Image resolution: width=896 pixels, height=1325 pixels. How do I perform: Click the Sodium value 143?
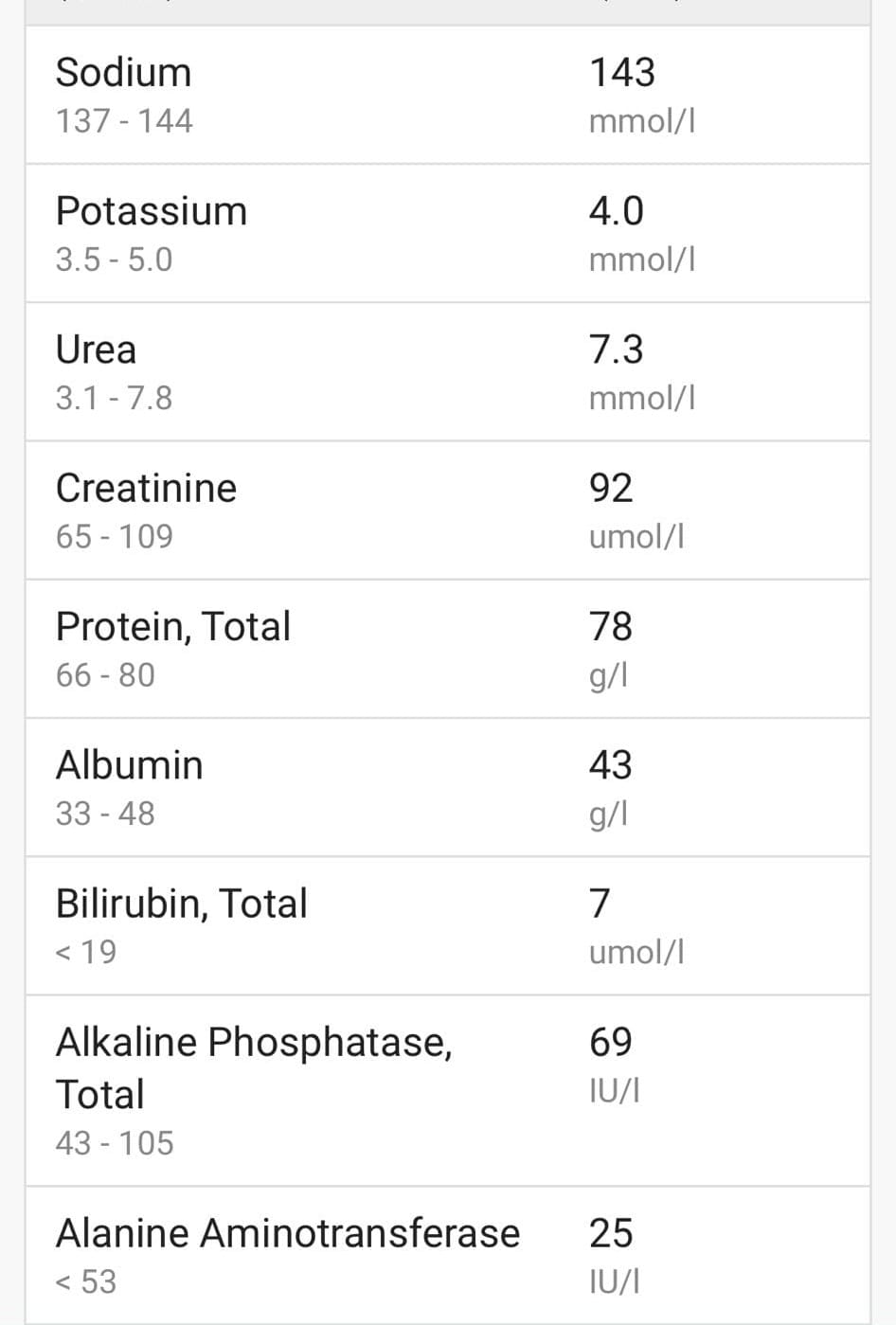coord(622,73)
